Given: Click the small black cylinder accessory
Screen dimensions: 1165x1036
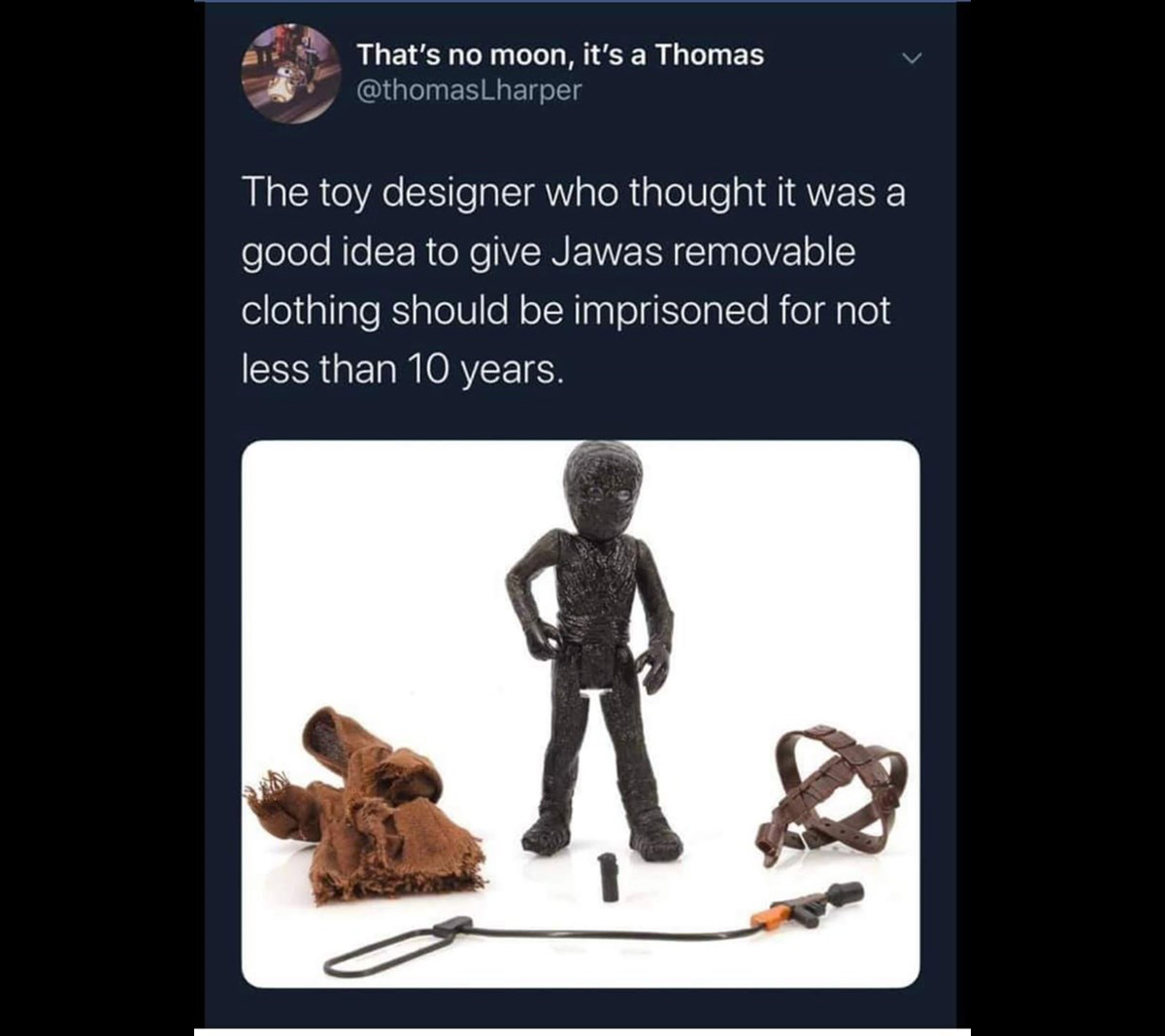Looking at the screenshot, I should coord(610,878).
